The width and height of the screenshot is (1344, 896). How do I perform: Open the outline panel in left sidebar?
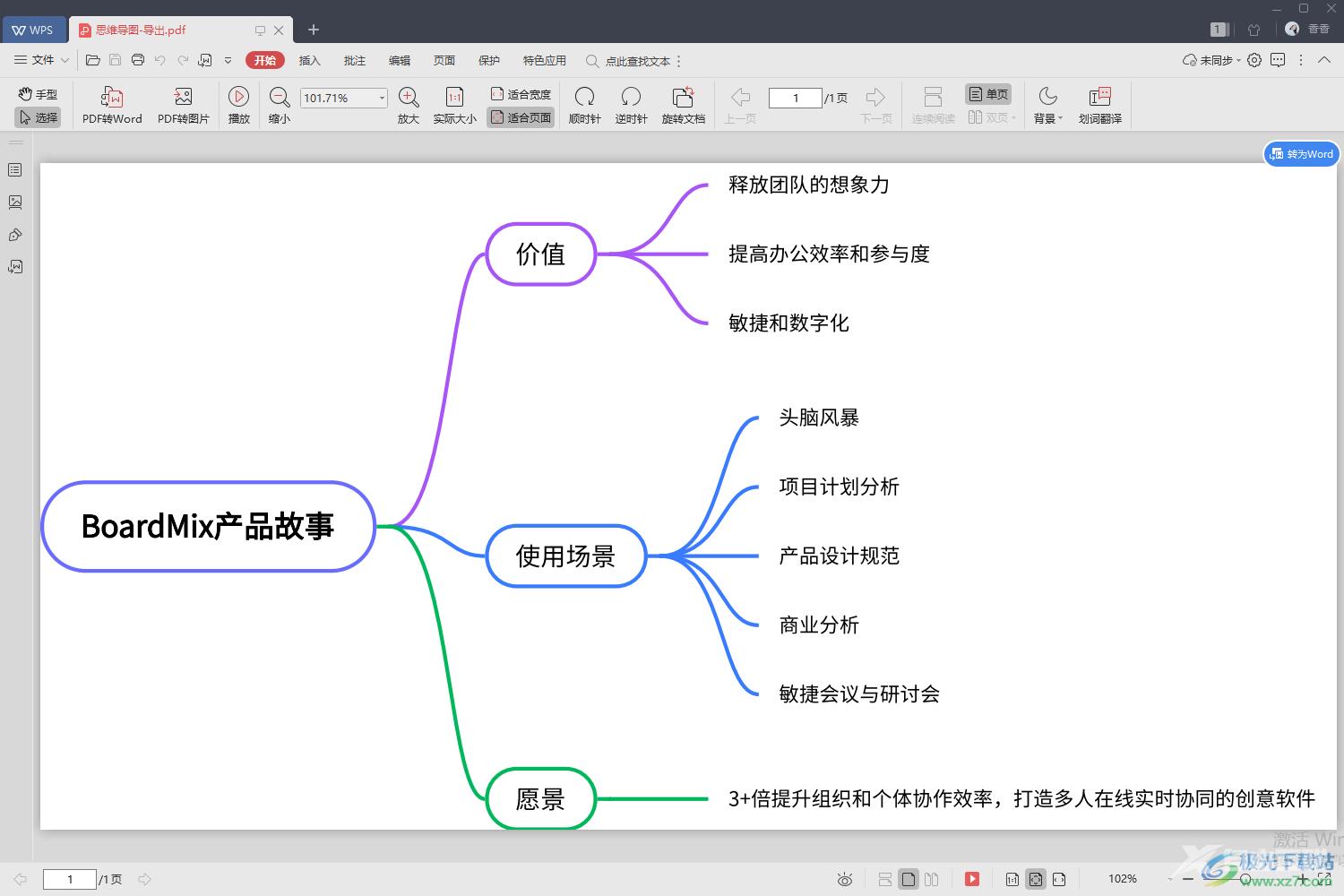pyautogui.click(x=15, y=170)
